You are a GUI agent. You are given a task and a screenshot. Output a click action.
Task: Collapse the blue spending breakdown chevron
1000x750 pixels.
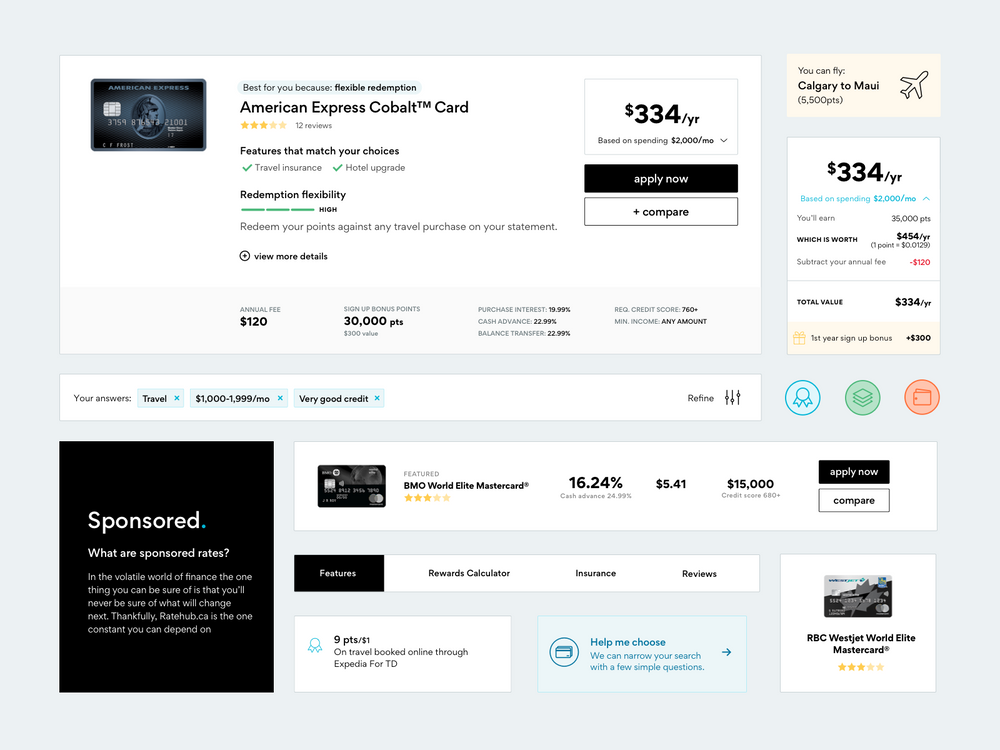click(x=926, y=199)
